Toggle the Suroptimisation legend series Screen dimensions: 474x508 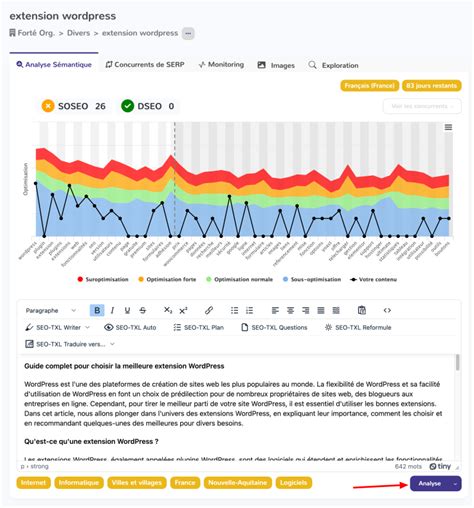(103, 279)
